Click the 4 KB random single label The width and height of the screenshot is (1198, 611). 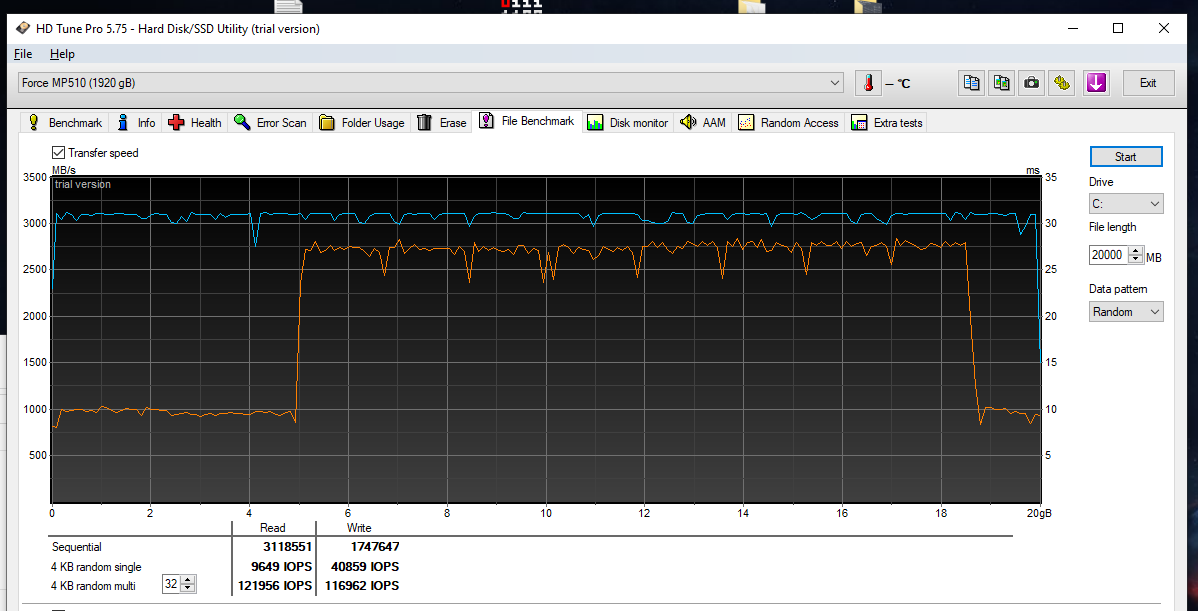pyautogui.click(x=96, y=567)
